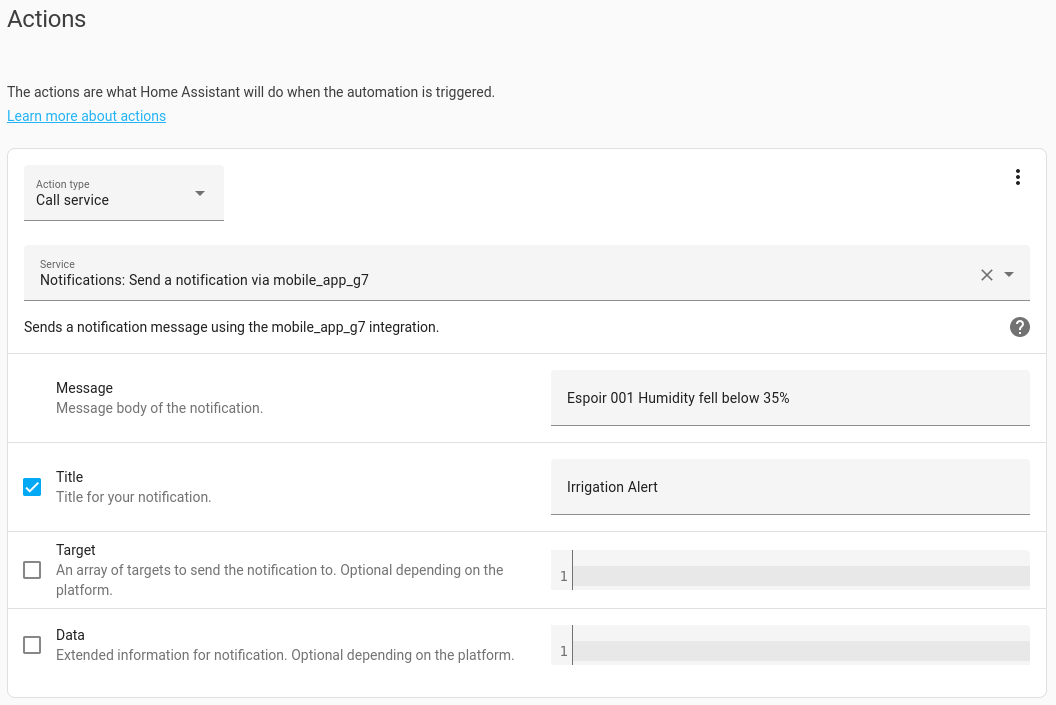
Task: Click the Message option label
Action: click(84, 388)
